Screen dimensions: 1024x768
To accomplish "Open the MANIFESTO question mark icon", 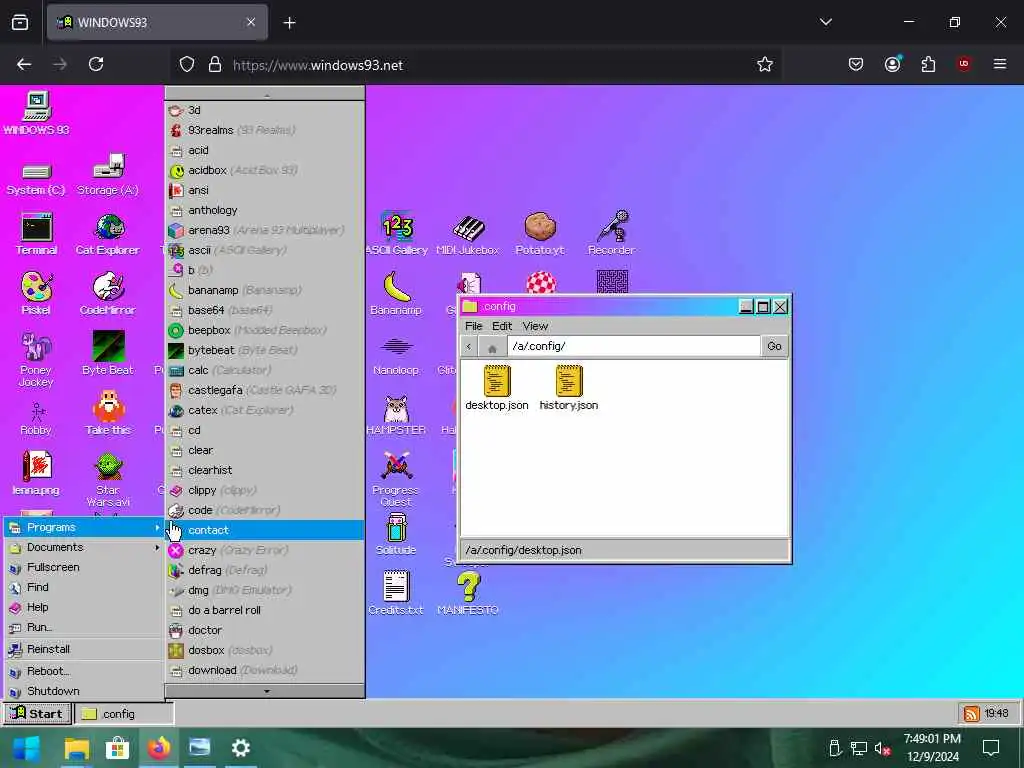I will (468, 593).
